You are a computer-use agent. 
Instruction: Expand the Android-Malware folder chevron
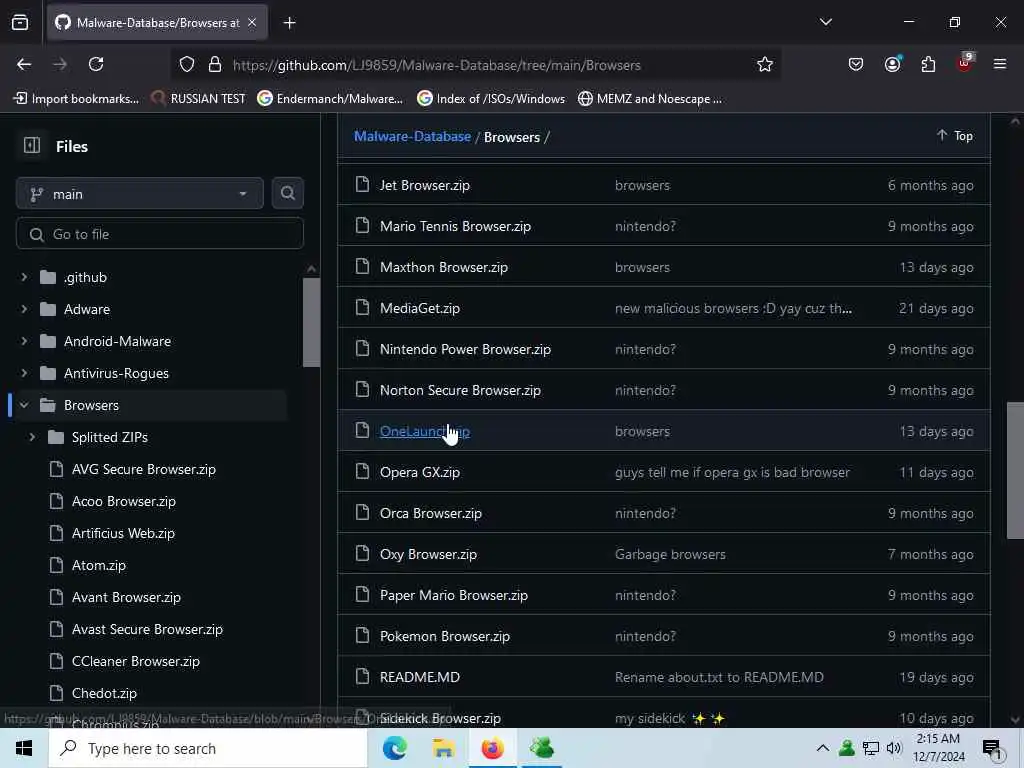[24, 341]
